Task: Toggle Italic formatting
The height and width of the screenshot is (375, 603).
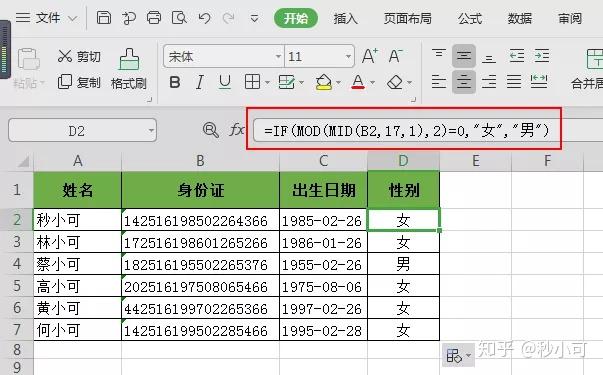Action: 200,82
